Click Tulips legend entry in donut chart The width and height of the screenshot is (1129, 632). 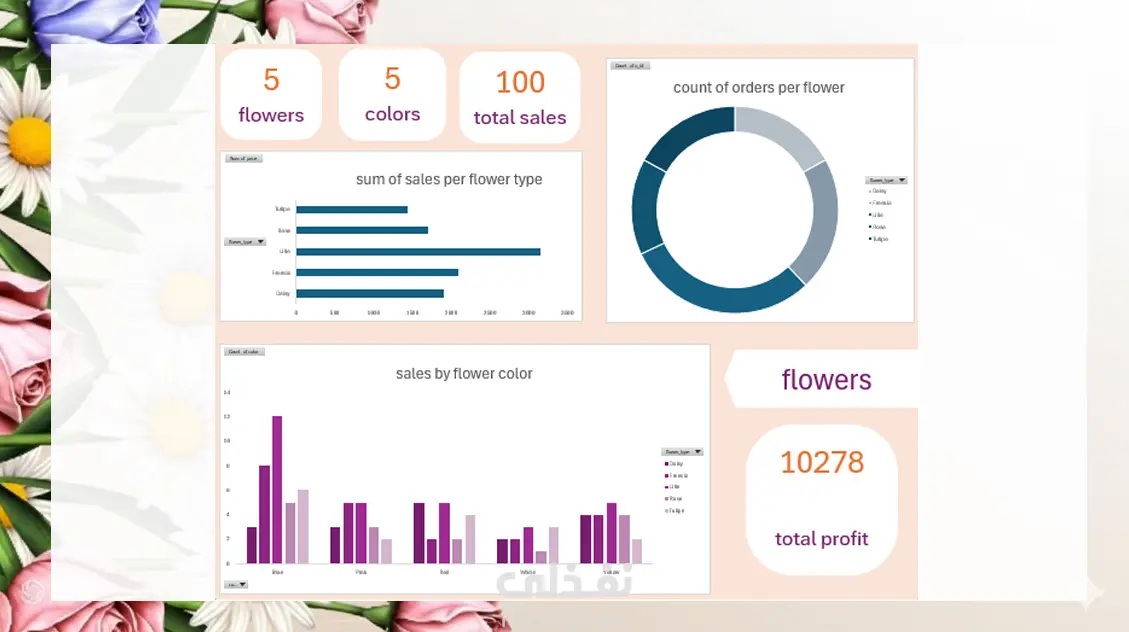pyautogui.click(x=878, y=239)
